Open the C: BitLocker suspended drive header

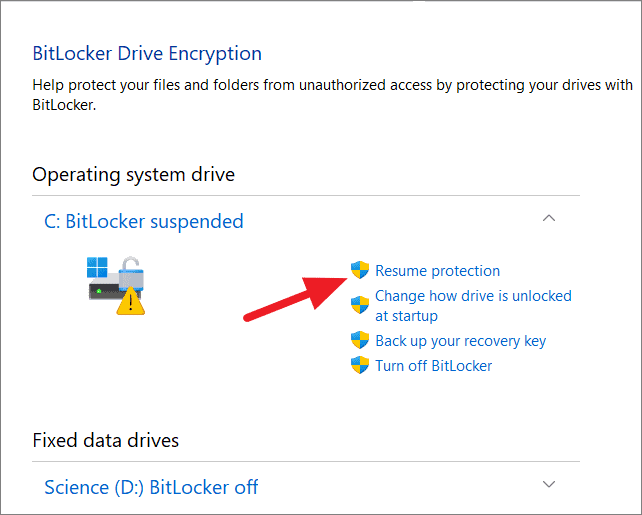point(144,221)
